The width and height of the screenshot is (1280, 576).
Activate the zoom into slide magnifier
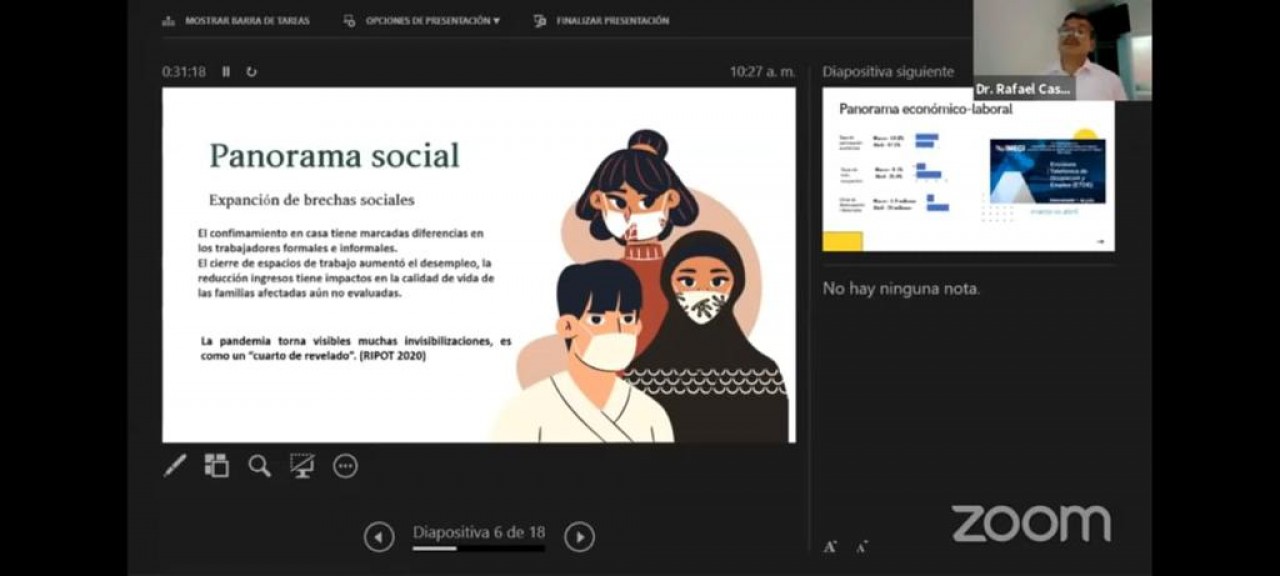click(260, 466)
